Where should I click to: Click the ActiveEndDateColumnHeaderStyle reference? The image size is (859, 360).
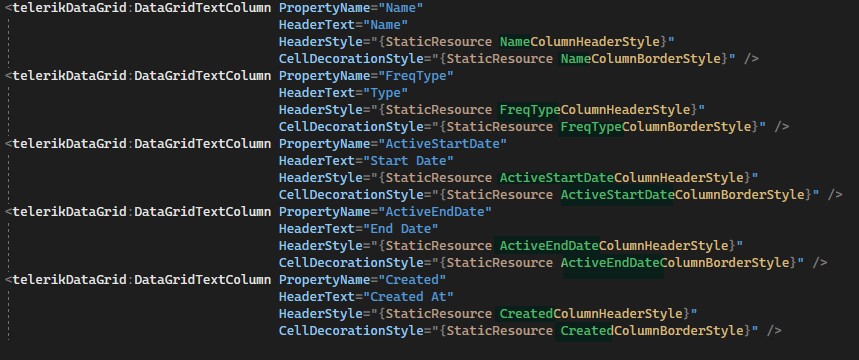coord(614,245)
